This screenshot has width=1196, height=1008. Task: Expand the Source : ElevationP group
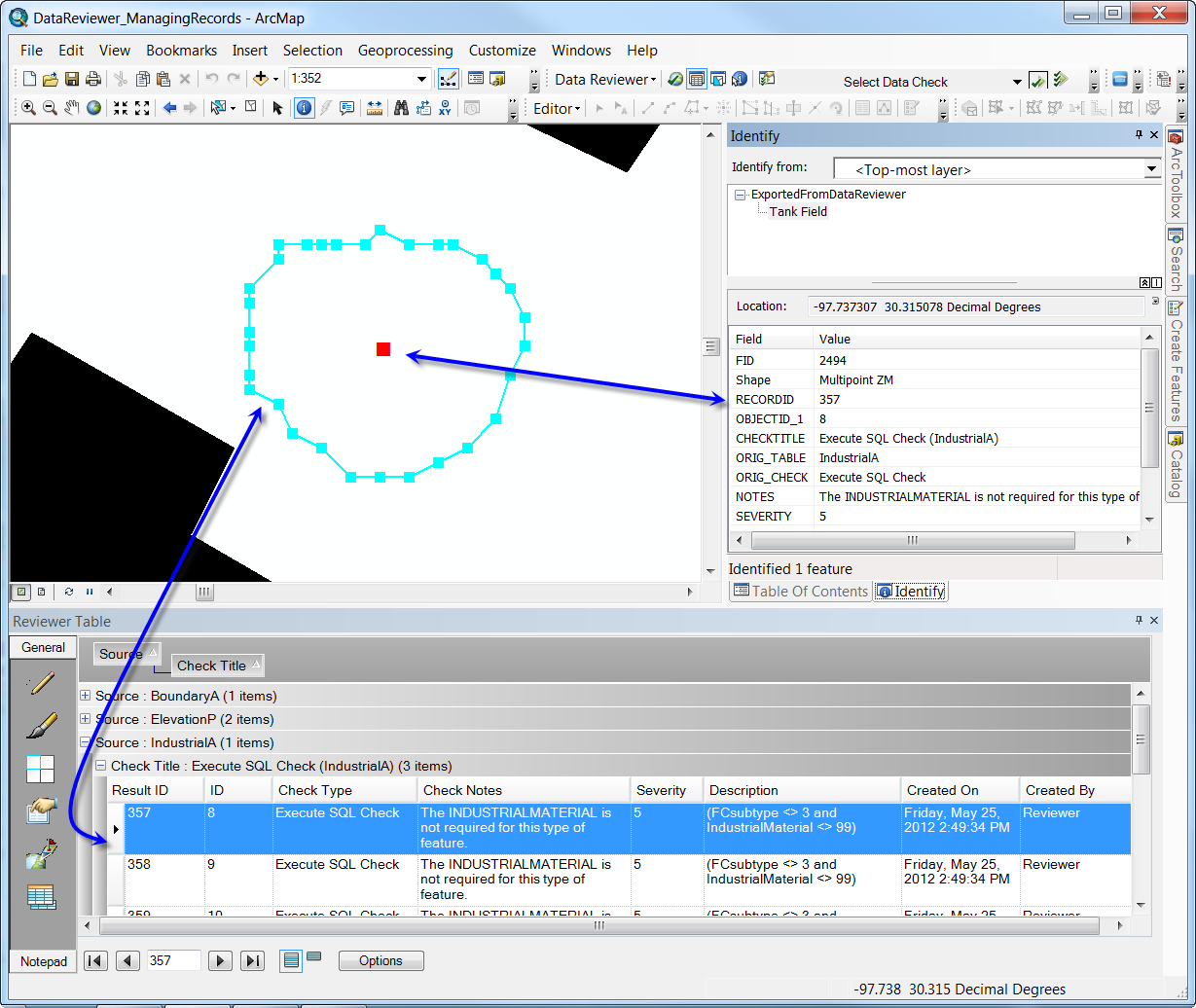click(x=86, y=719)
